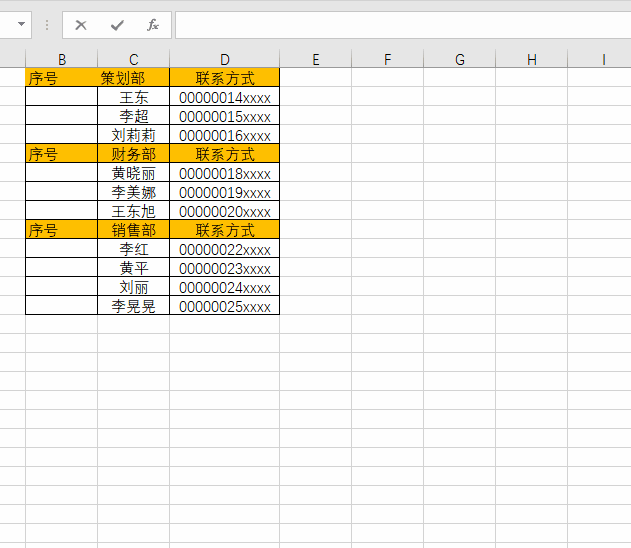Select the cell containing 刘莉莉
The width and height of the screenshot is (631, 548).
click(134, 134)
